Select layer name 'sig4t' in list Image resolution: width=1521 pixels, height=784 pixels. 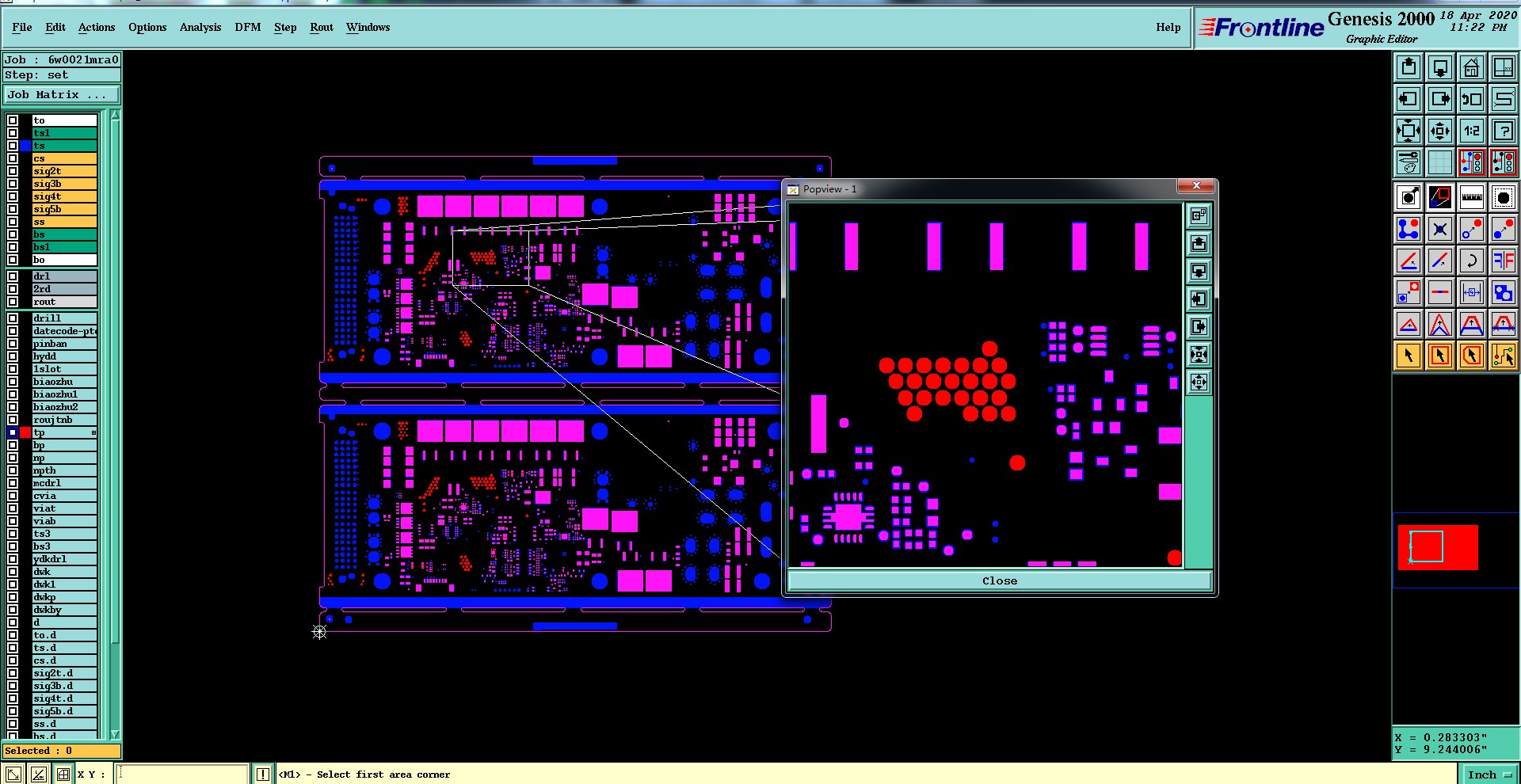point(65,196)
